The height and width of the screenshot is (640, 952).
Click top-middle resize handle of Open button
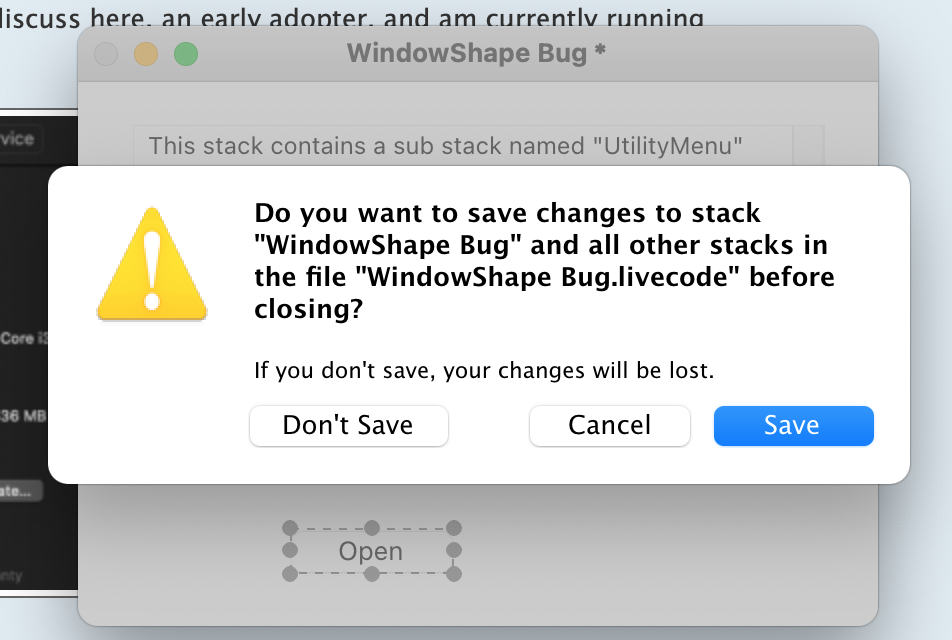[371, 528]
